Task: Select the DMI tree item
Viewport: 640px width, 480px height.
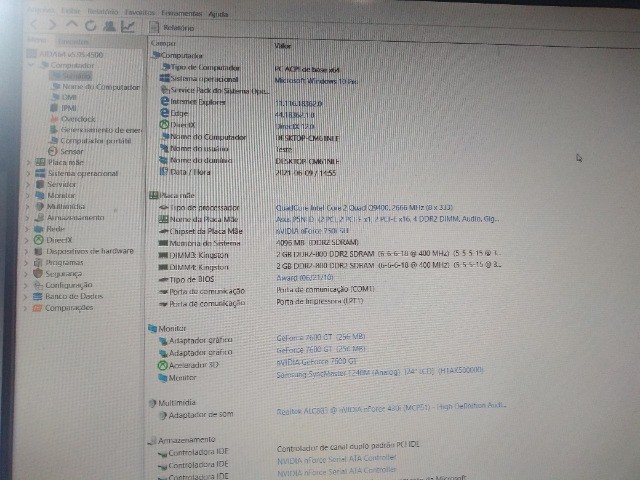Action: (64, 97)
